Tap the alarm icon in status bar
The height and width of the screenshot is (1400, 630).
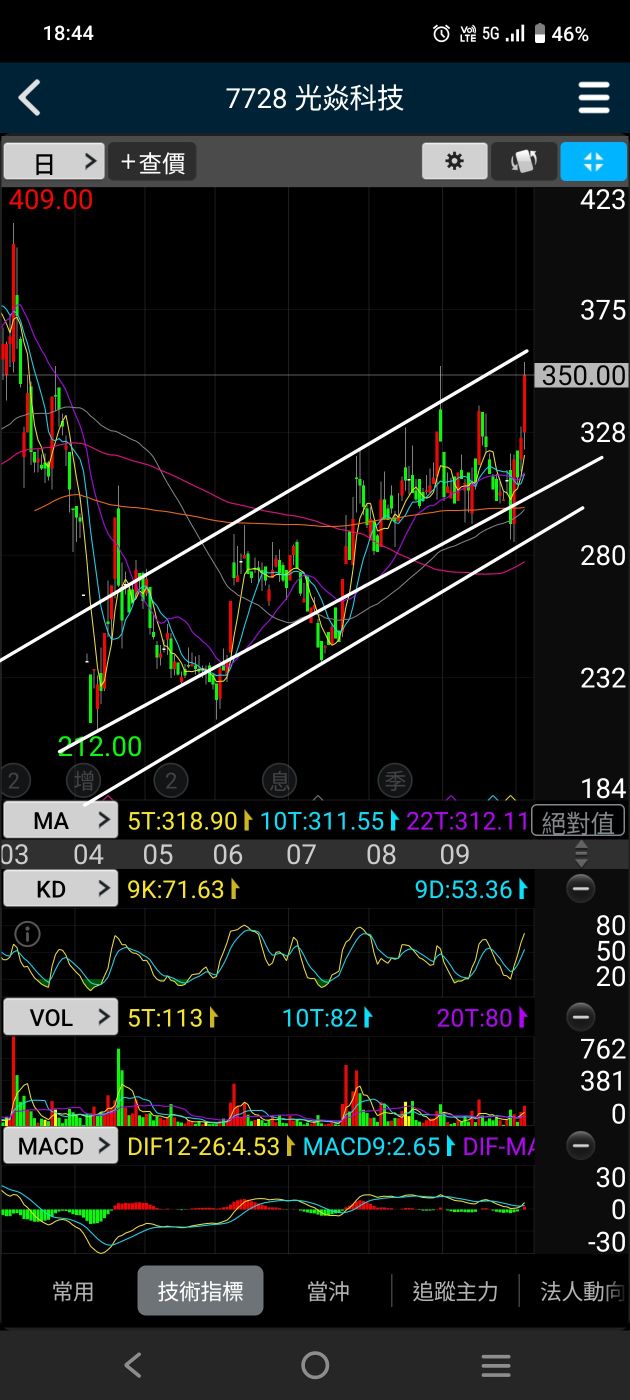tap(441, 34)
